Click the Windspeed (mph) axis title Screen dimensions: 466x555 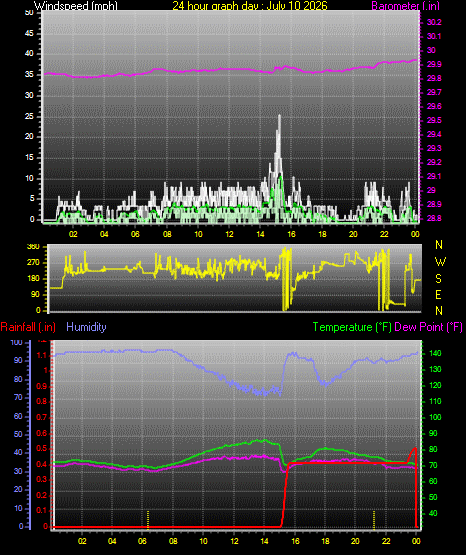76,6
